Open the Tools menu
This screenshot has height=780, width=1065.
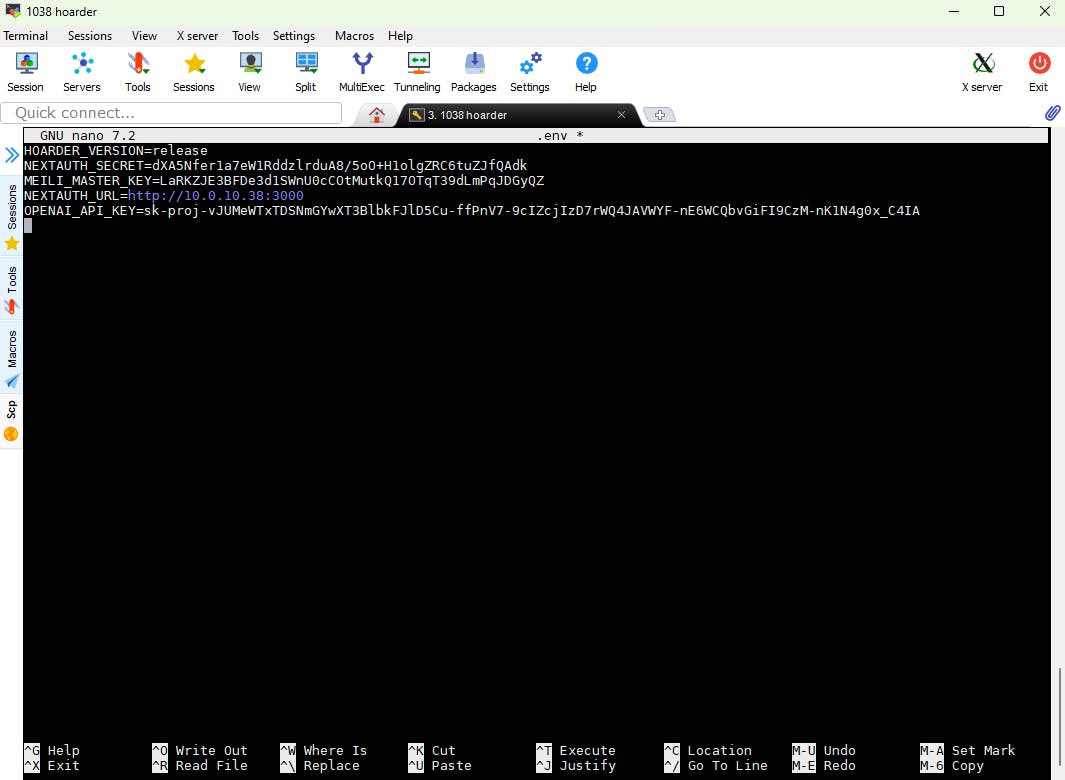[245, 36]
